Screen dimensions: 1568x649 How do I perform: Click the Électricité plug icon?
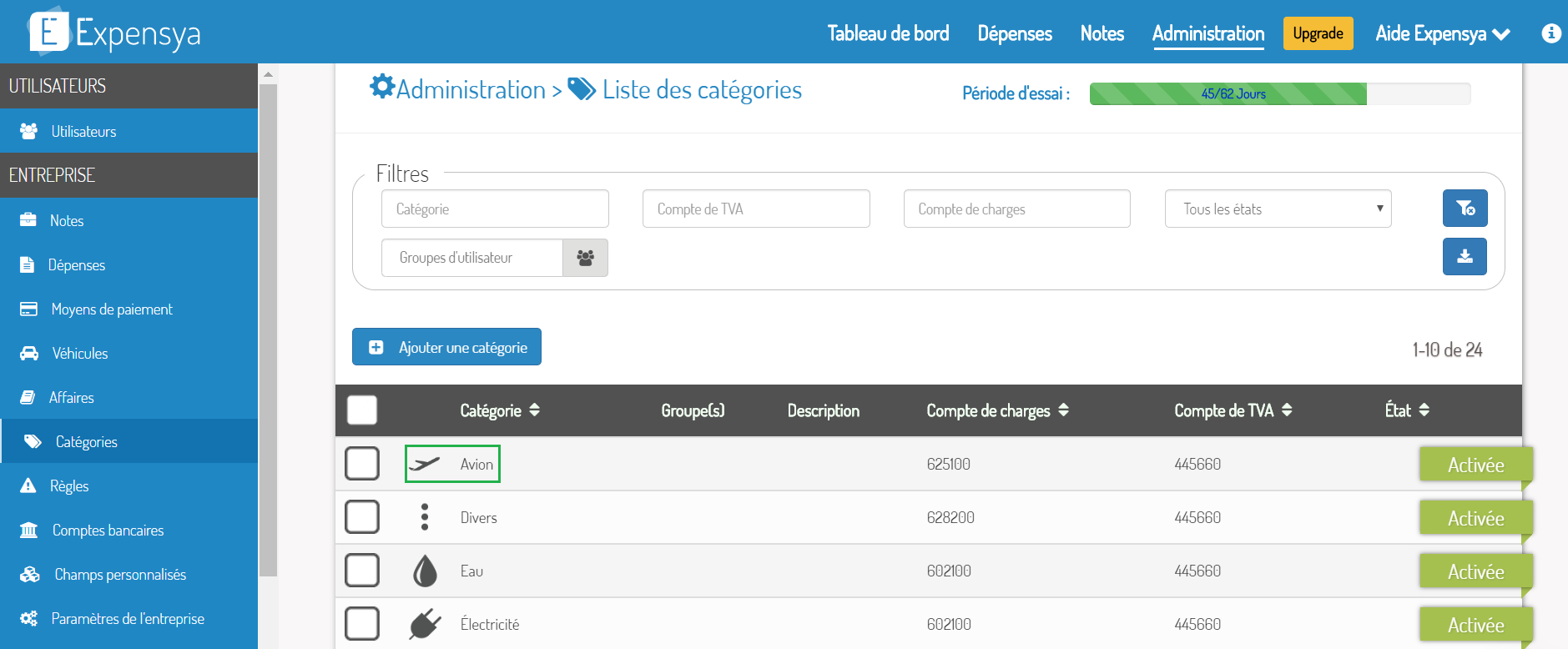(x=425, y=624)
